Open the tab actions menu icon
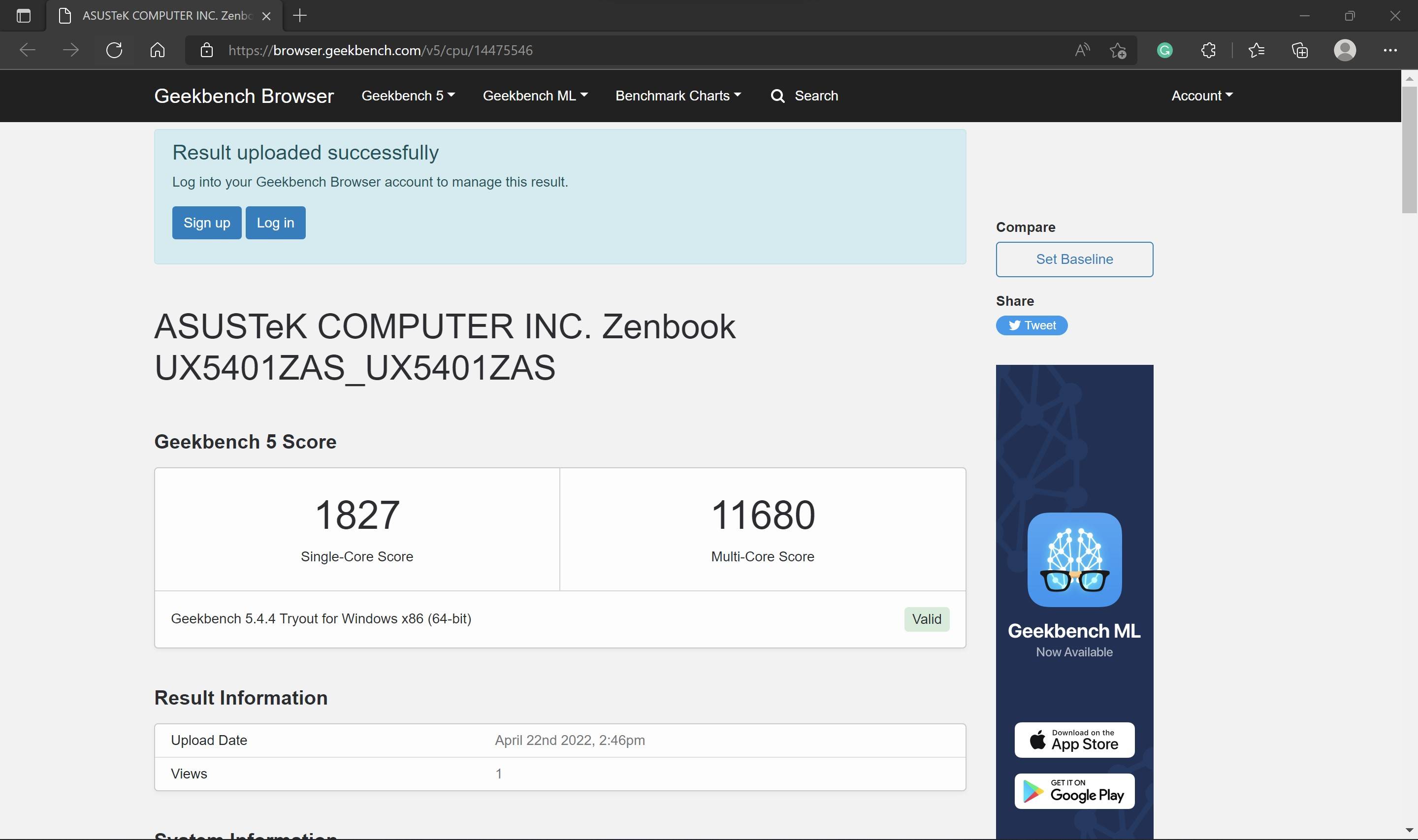 (x=23, y=16)
